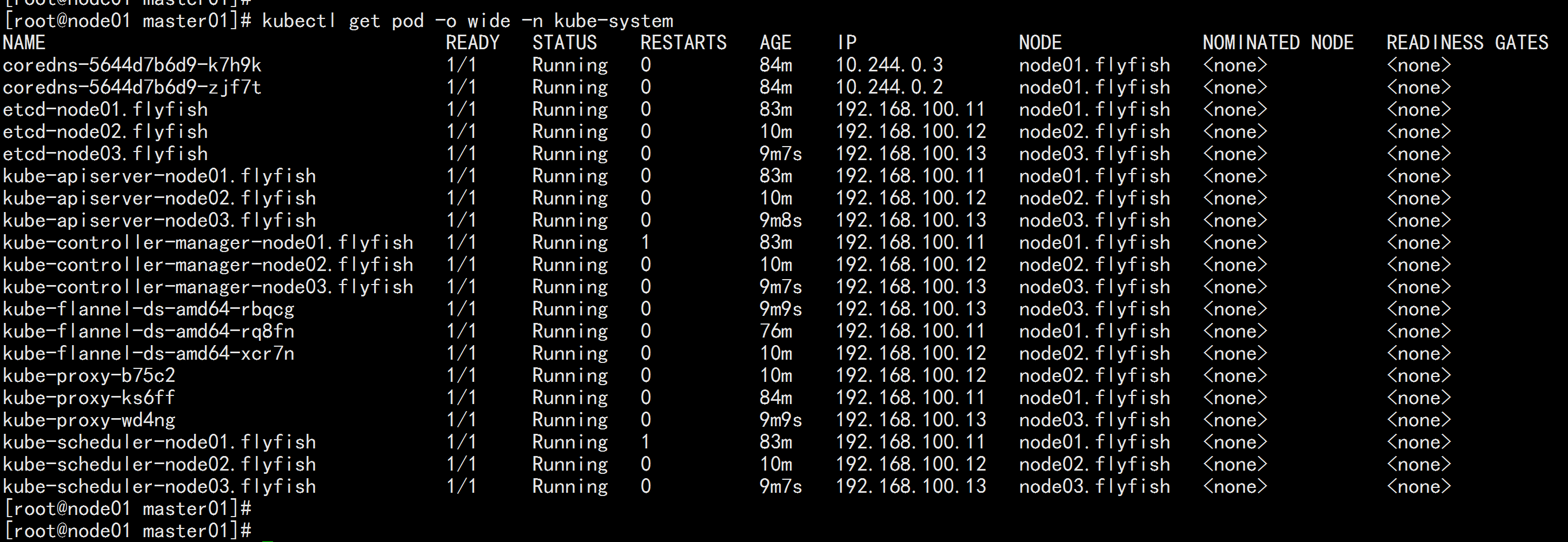Click readiness gates <none> of kube-scheduler-node03.flyfish row
This screenshot has width=1568, height=542.
pos(1419,486)
